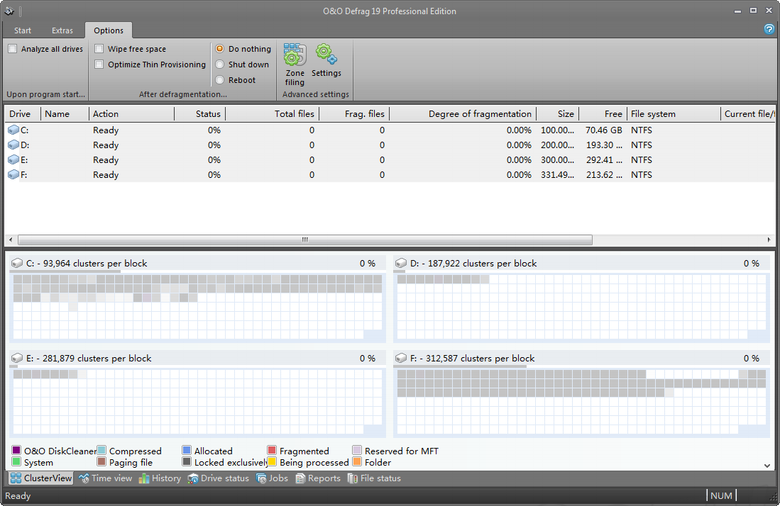The image size is (780, 506).
Task: Toggle Optimize Thin Provisioning checkbox
Action: point(100,65)
